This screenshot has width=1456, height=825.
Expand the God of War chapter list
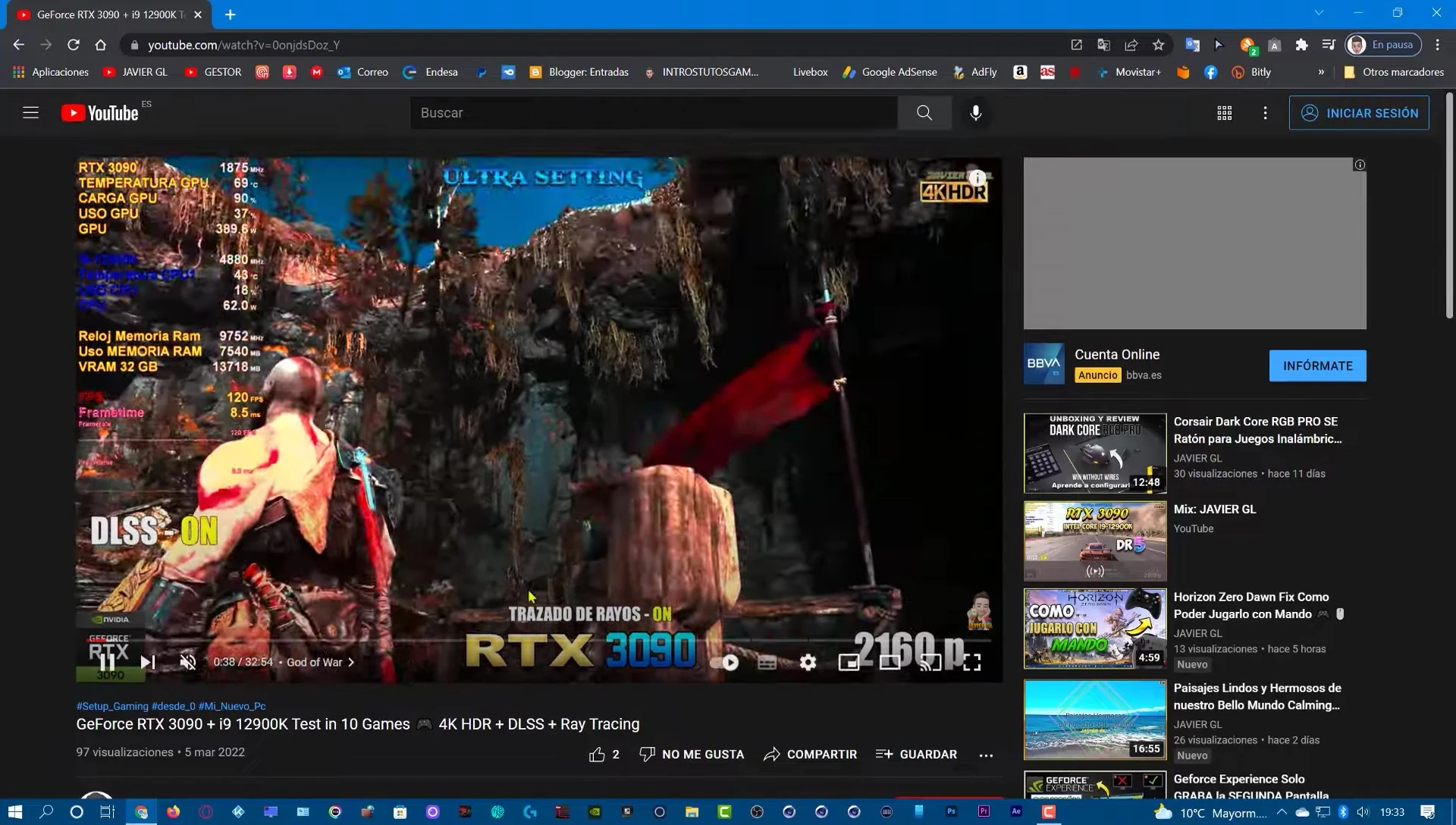(x=320, y=663)
